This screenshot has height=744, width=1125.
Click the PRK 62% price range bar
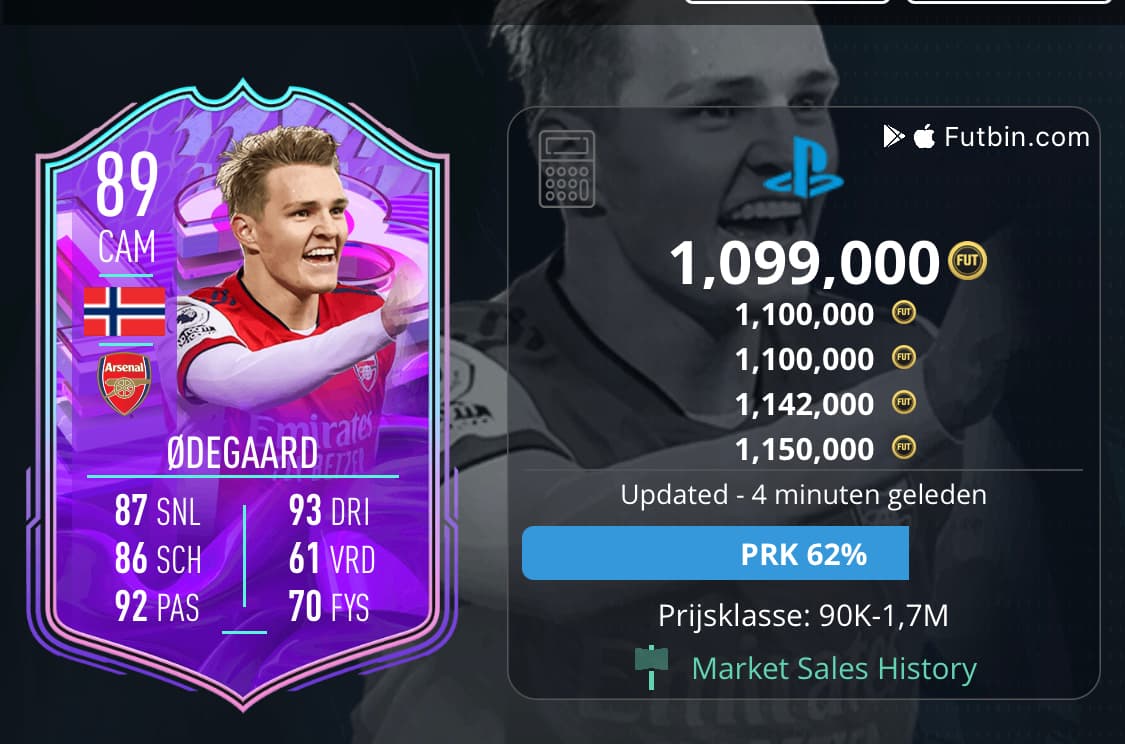click(715, 553)
